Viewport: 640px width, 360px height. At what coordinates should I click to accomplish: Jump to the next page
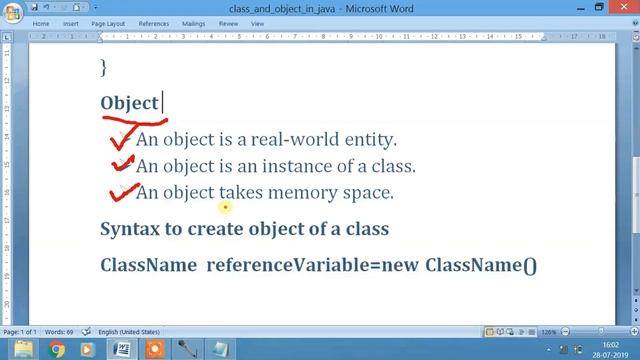636,319
